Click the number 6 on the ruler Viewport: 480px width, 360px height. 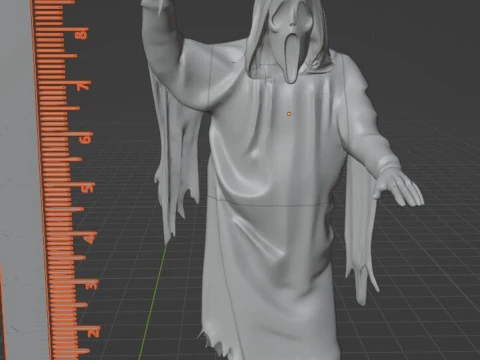86,138
